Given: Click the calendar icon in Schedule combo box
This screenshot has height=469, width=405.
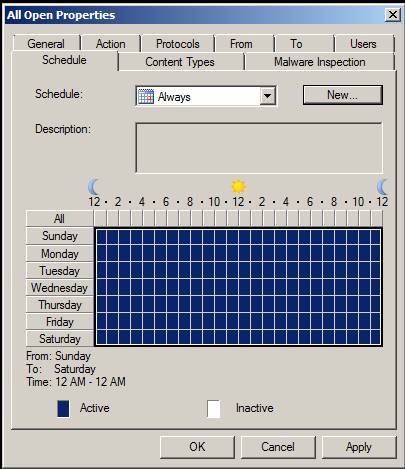Looking at the screenshot, I should point(146,96).
